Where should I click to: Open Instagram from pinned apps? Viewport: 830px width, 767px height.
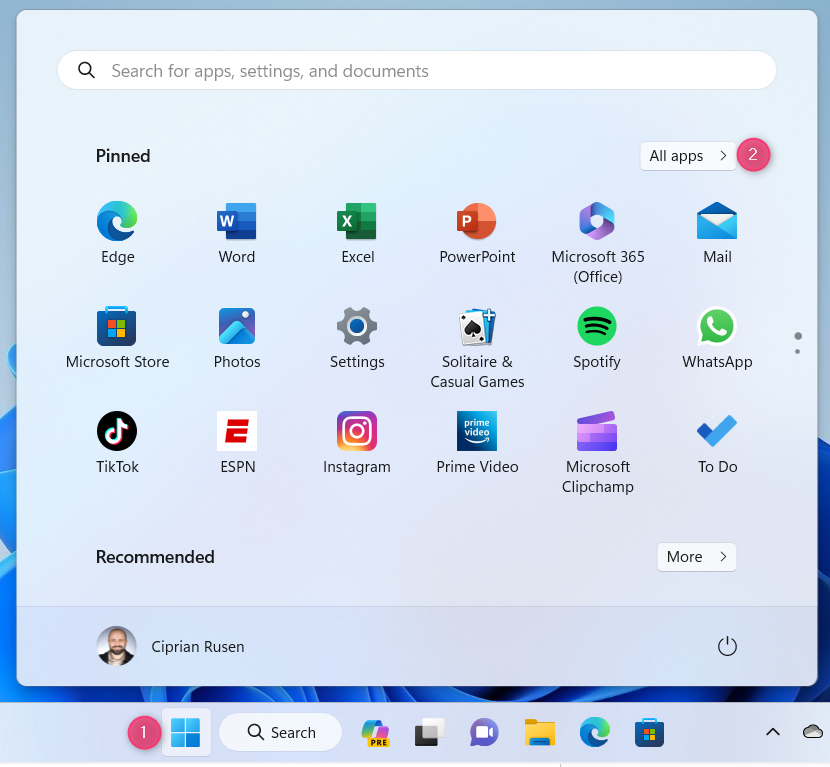click(357, 443)
